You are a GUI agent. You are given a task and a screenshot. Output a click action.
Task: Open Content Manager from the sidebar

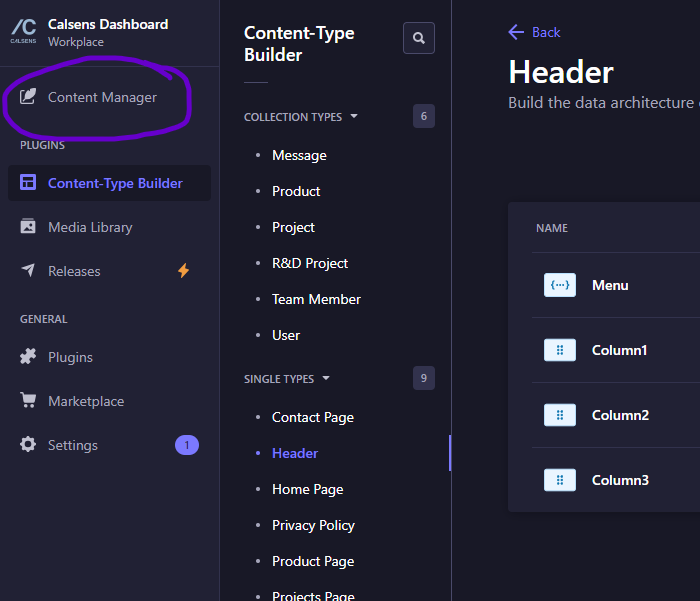pyautogui.click(x=102, y=97)
